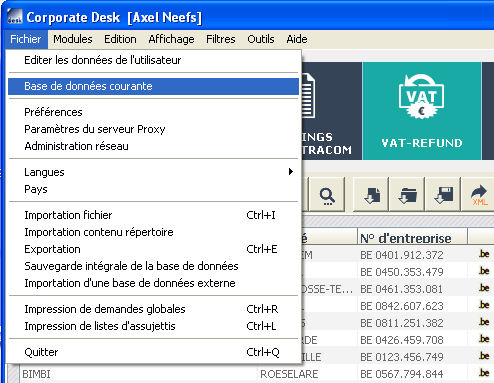The image size is (494, 383).
Task: Click the XML export arrow icon
Action: 478,195
